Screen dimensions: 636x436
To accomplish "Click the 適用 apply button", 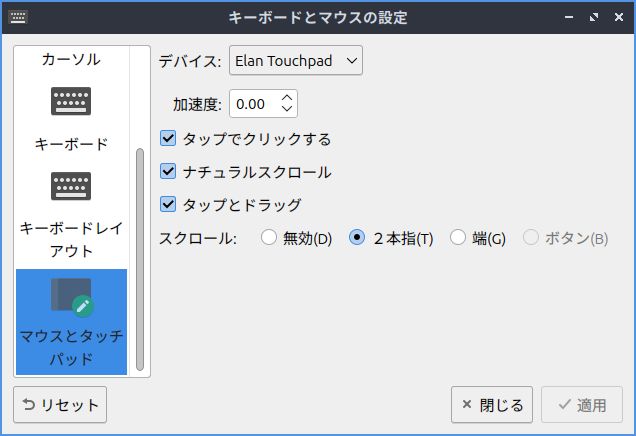I will pos(582,404).
